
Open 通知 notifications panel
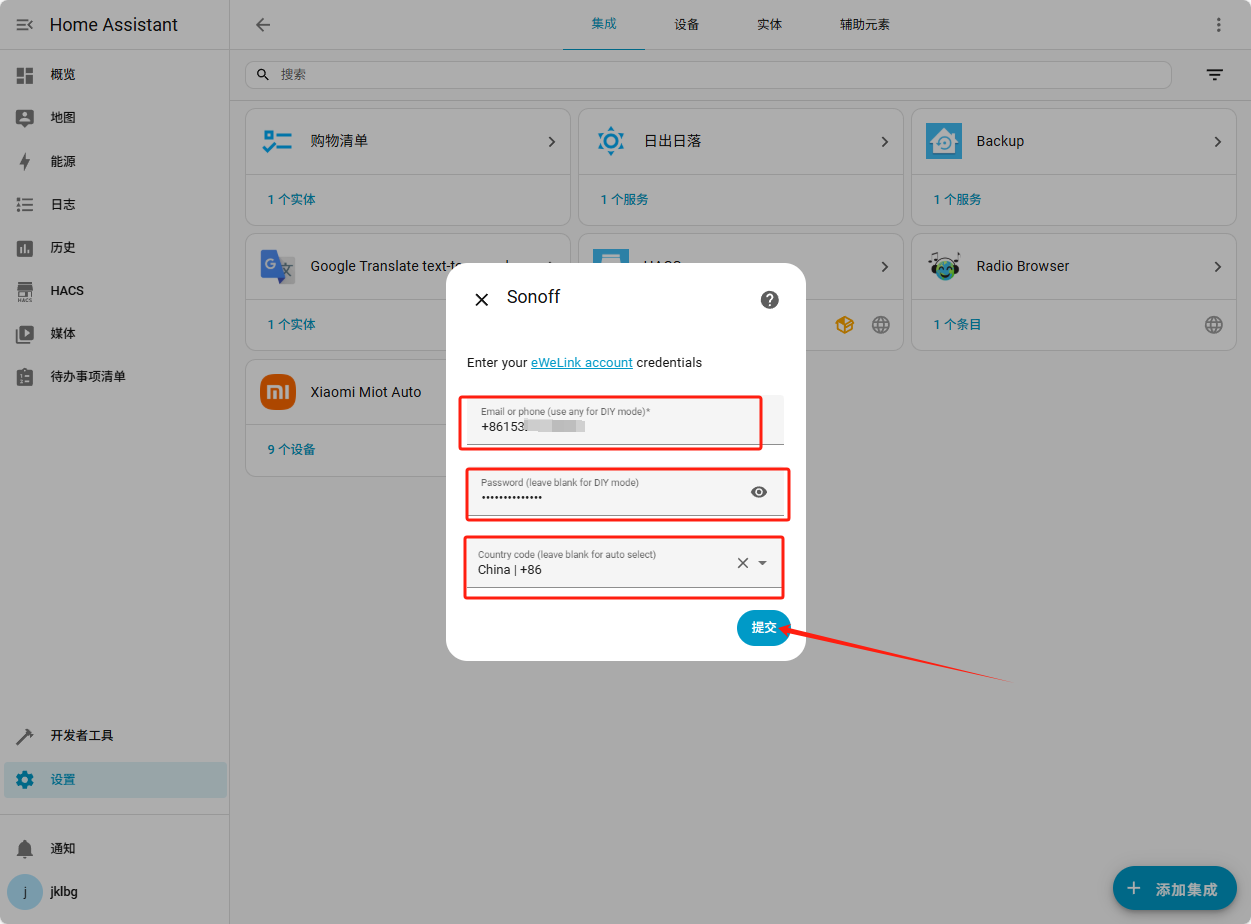(x=115, y=849)
